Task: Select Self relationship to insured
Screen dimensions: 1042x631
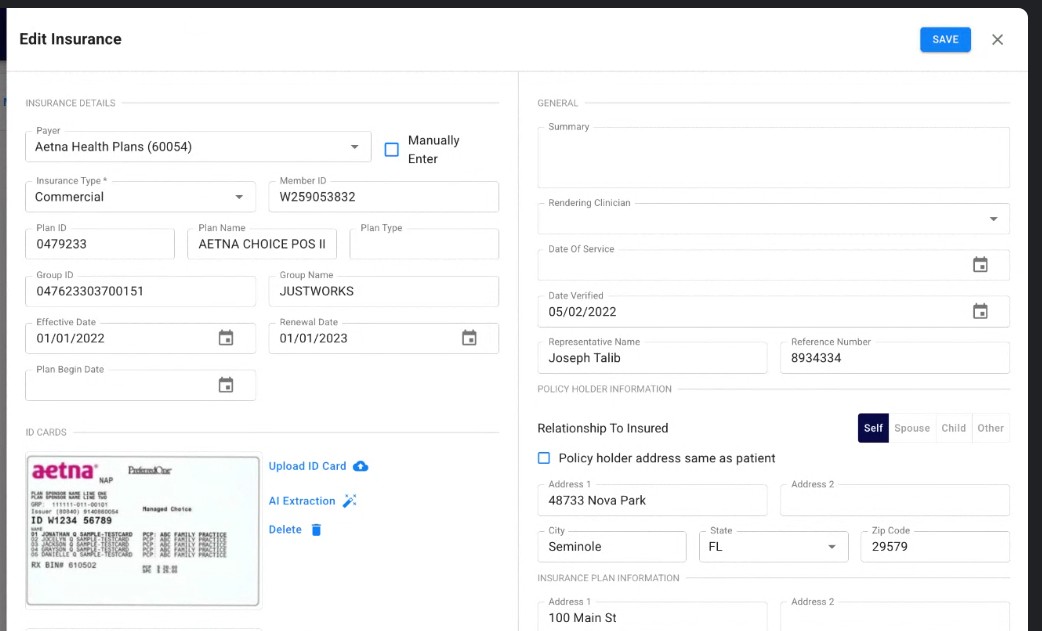Action: coord(873,428)
